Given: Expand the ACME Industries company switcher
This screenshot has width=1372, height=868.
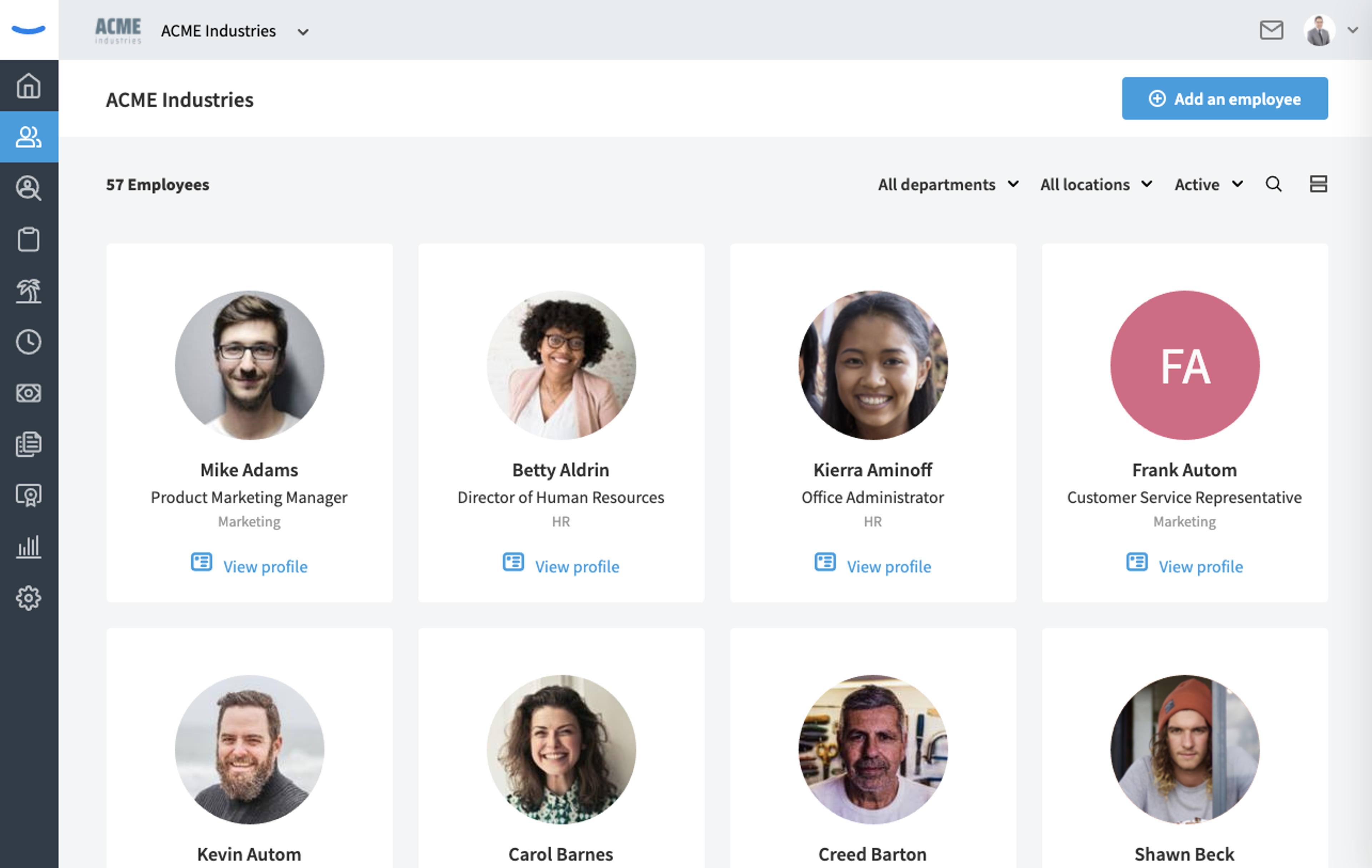Looking at the screenshot, I should (x=303, y=32).
